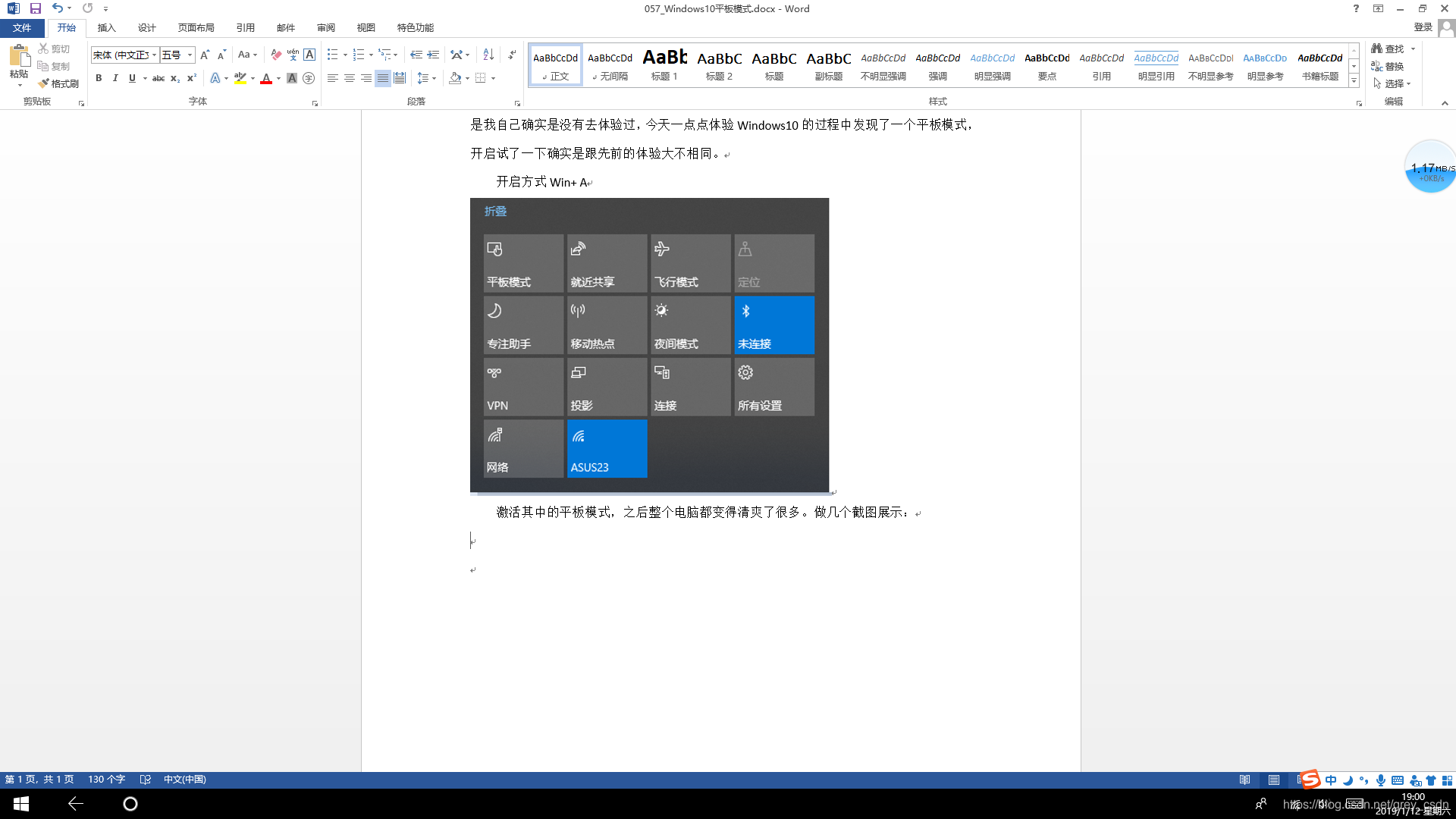The image size is (1456, 819).
Task: Open the font size dropdown
Action: pos(190,55)
